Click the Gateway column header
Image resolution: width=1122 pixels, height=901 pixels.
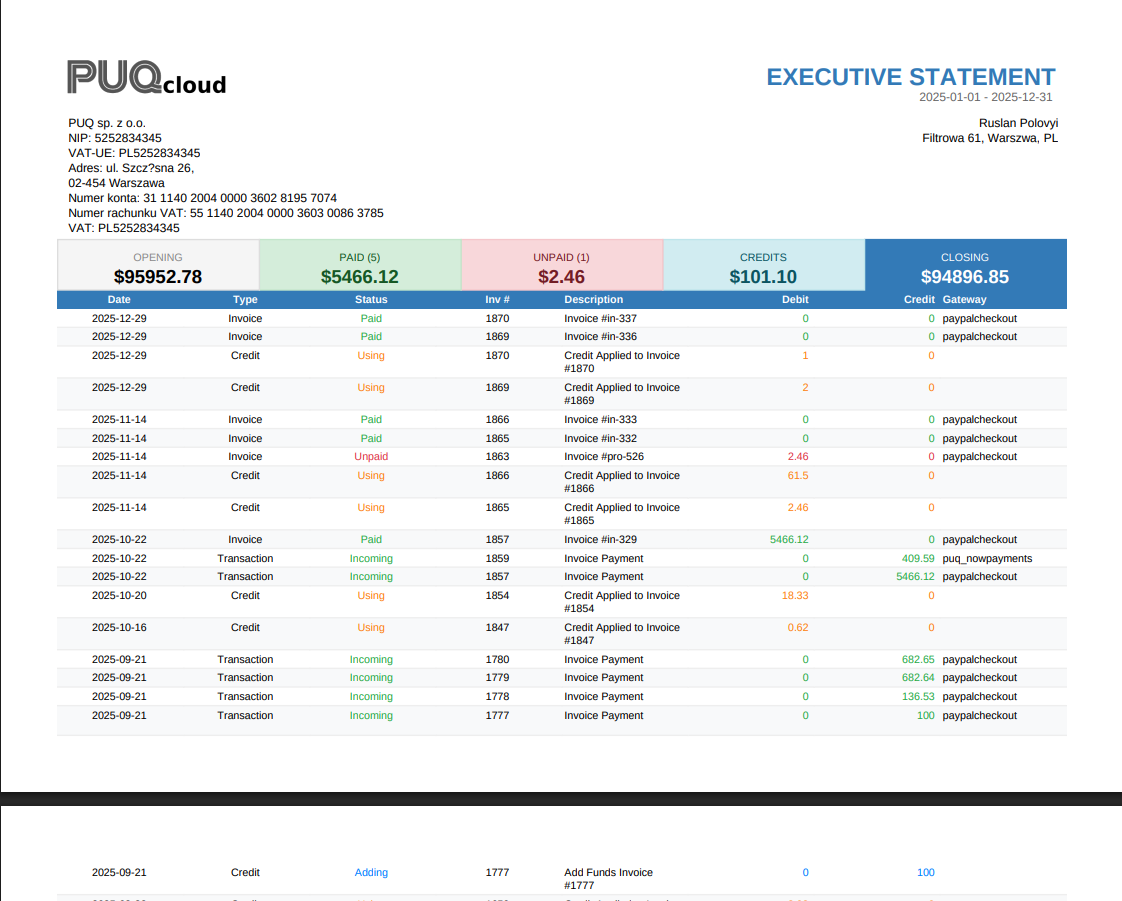tap(964, 299)
